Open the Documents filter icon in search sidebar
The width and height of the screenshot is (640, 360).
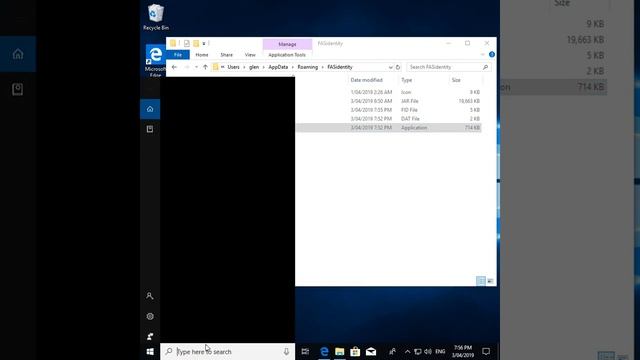150,129
